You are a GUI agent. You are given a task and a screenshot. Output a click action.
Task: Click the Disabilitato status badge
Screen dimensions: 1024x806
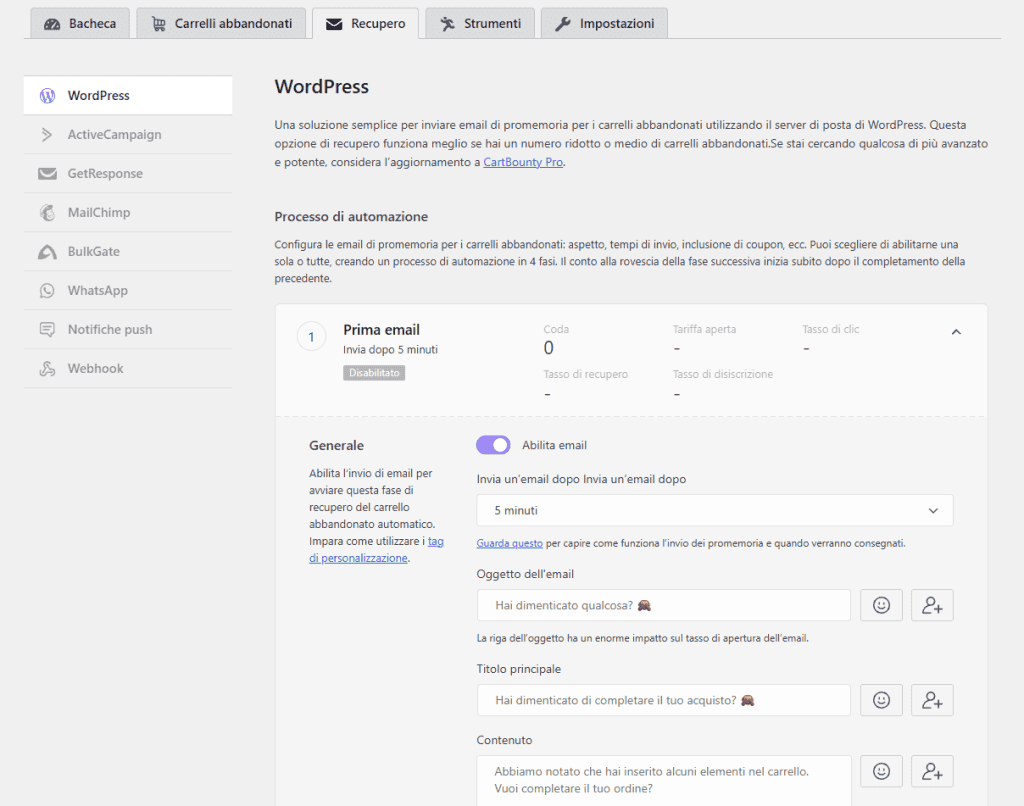(x=374, y=373)
